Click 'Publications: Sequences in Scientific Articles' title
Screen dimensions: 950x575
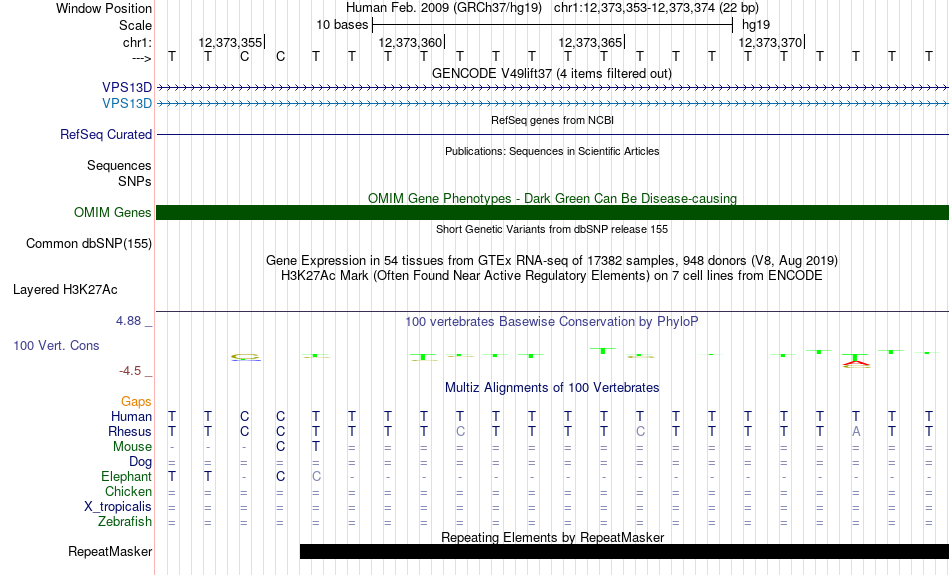pos(552,151)
